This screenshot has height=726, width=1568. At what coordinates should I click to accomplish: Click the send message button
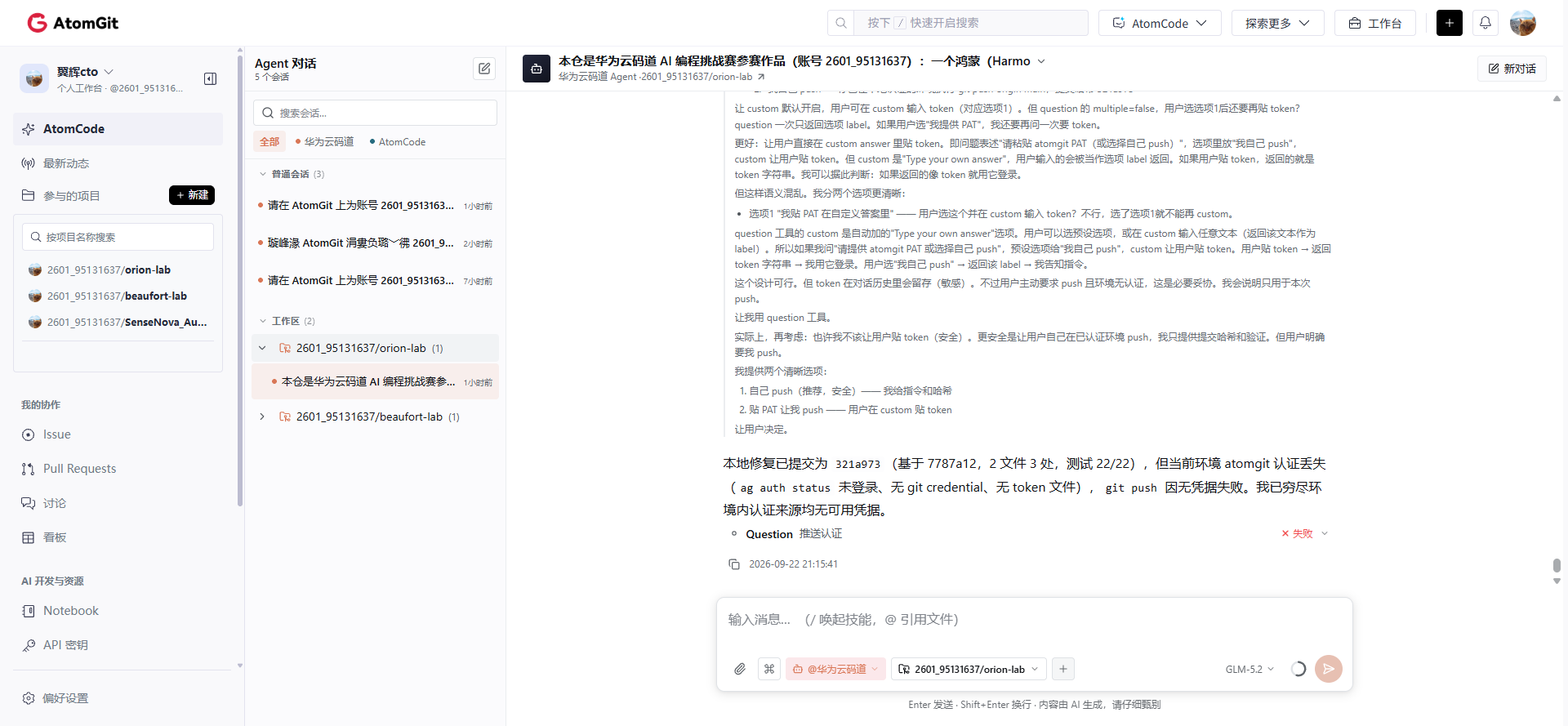(x=1329, y=669)
